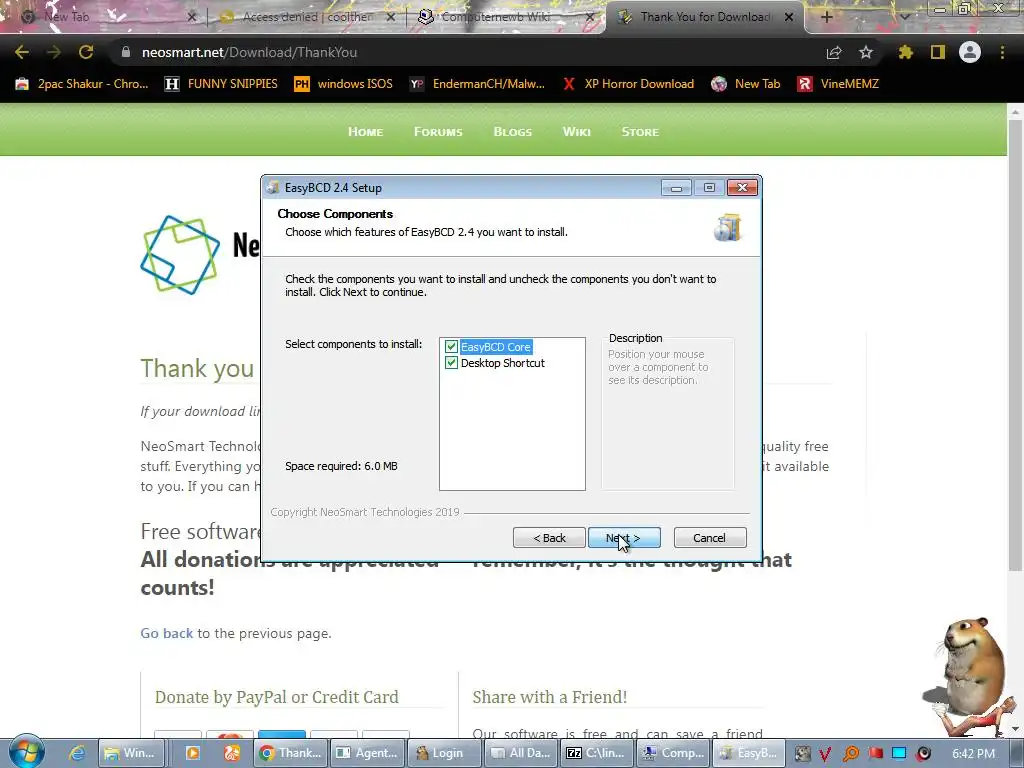Viewport: 1024px width, 768px height.
Task: Close the Thank You for Download tab
Action: (x=789, y=17)
